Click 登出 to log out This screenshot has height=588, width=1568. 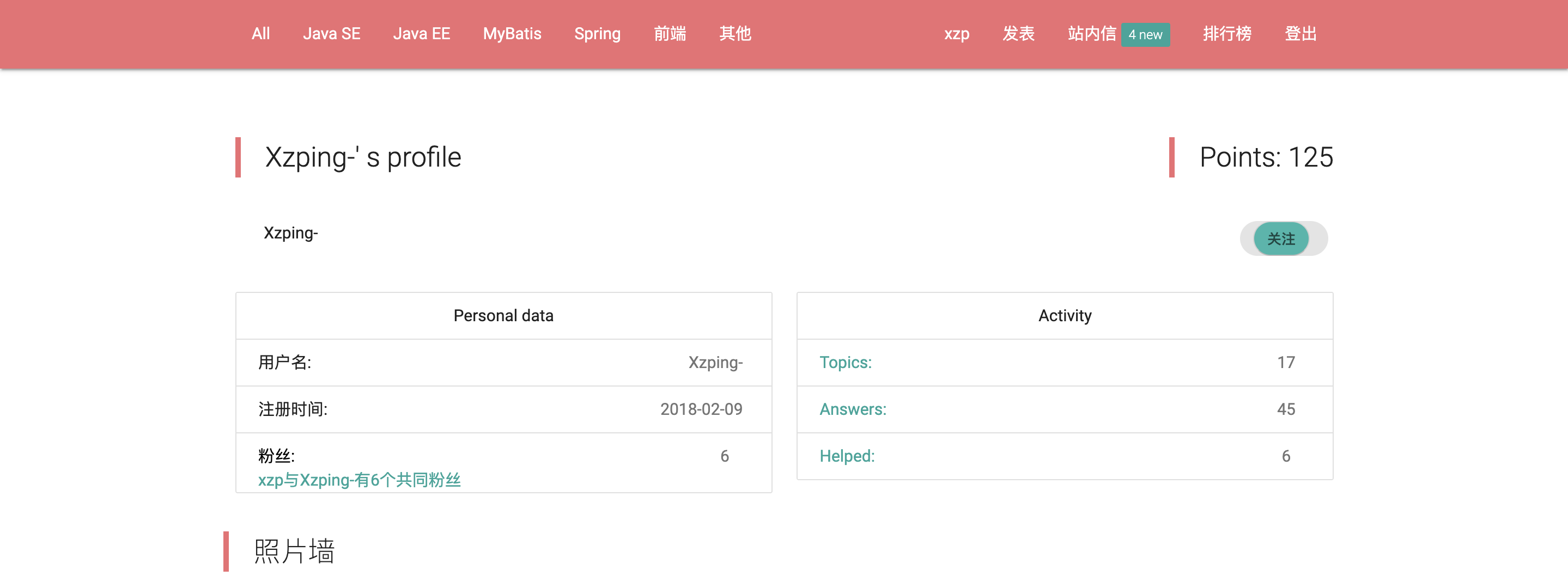pos(1300,34)
